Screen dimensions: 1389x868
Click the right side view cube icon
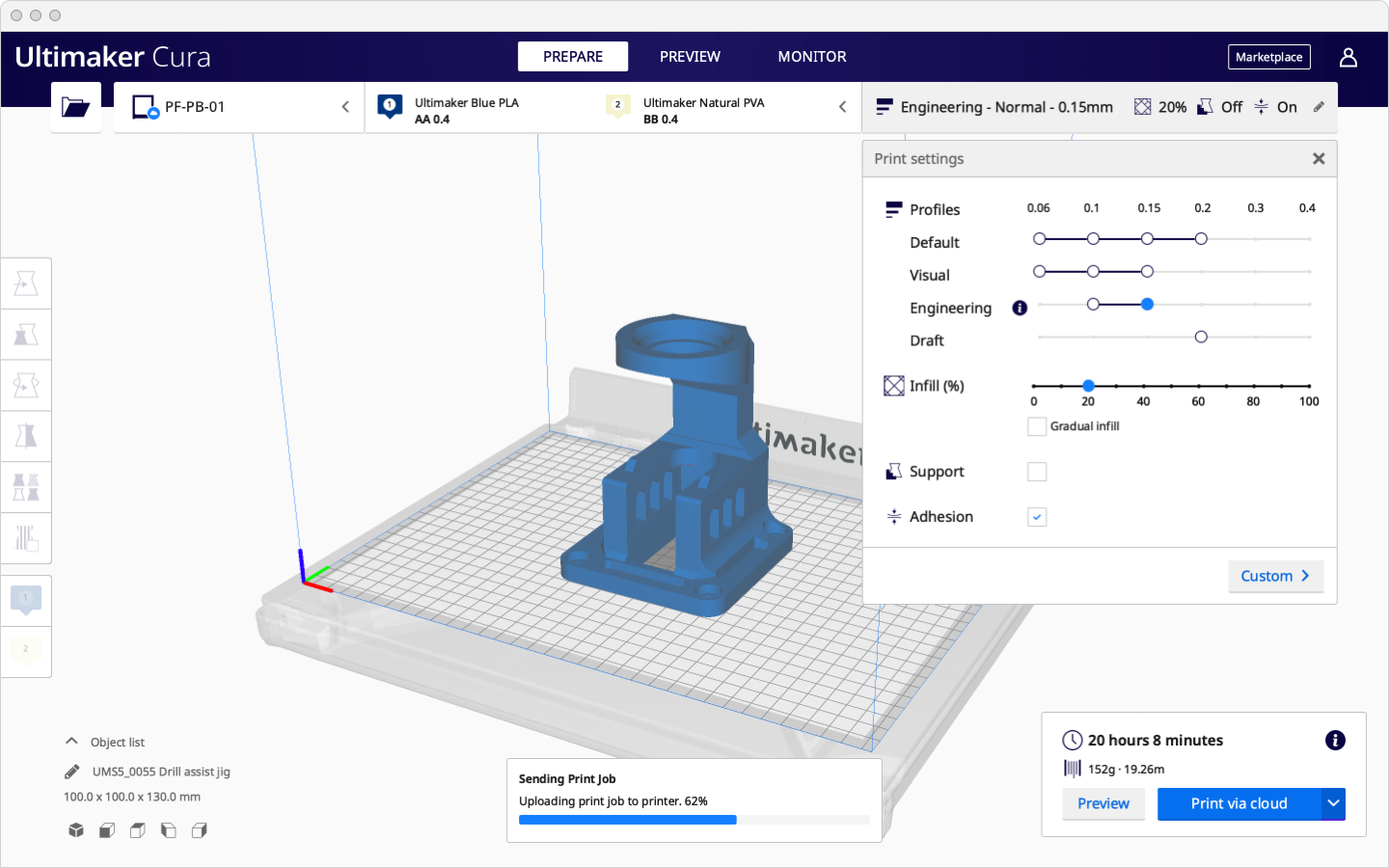[200, 830]
